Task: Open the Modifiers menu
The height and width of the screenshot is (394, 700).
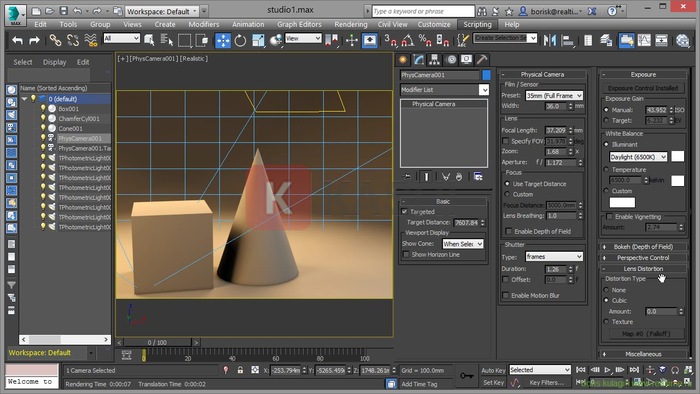Action: pos(204,25)
